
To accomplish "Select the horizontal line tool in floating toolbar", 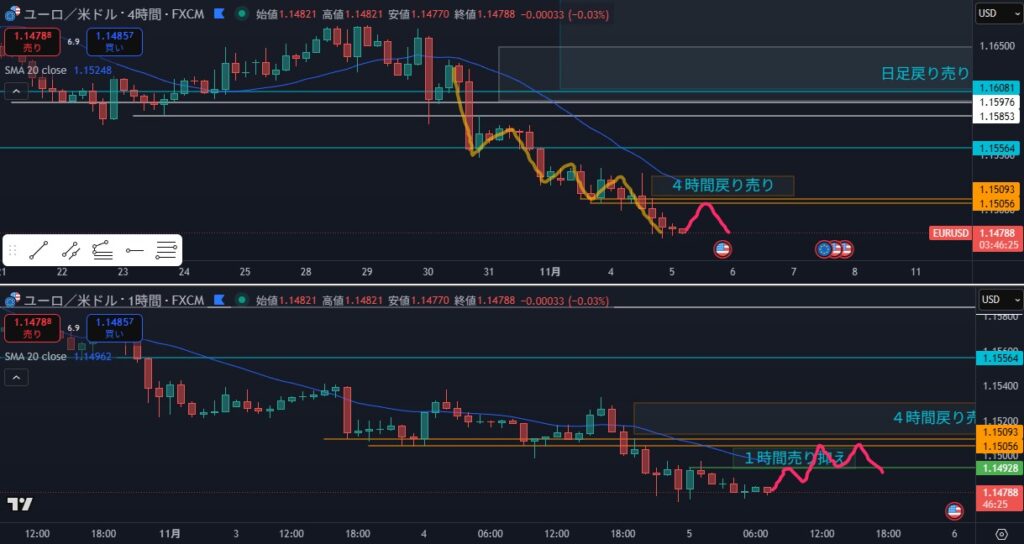I will pyautogui.click(x=166, y=250).
